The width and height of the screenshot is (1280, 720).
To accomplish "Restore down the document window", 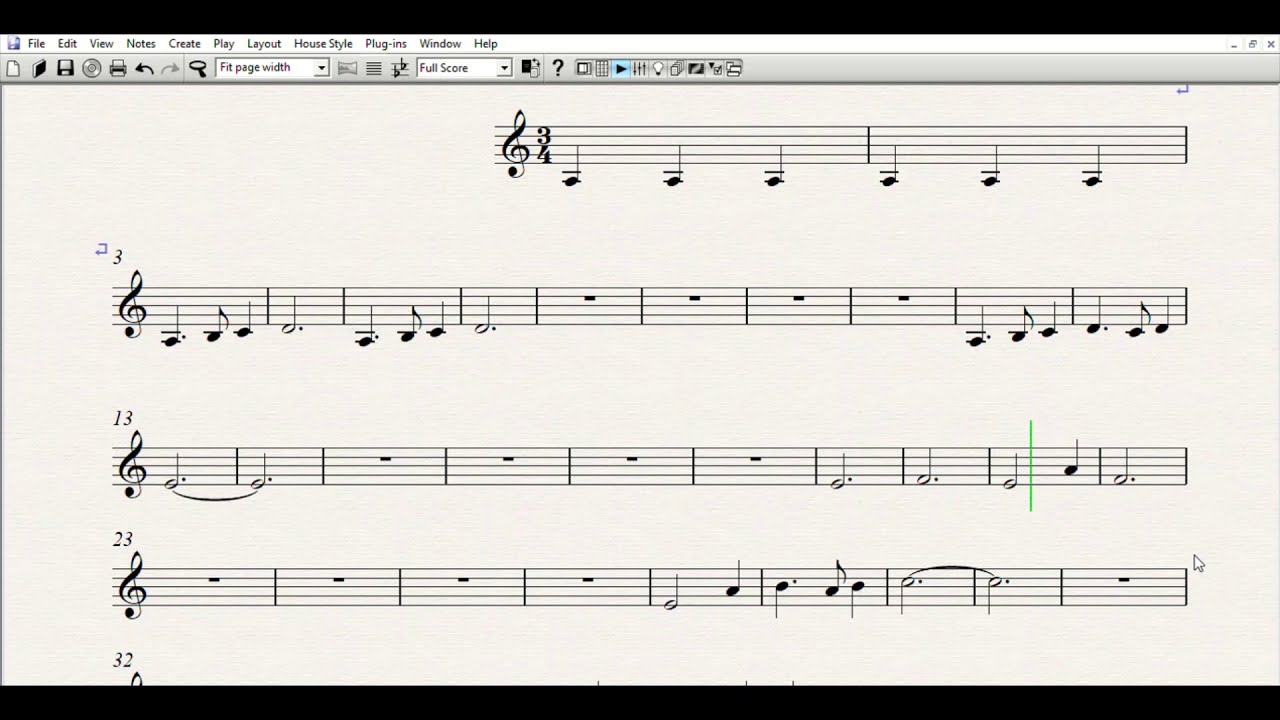I will pos(1252,44).
